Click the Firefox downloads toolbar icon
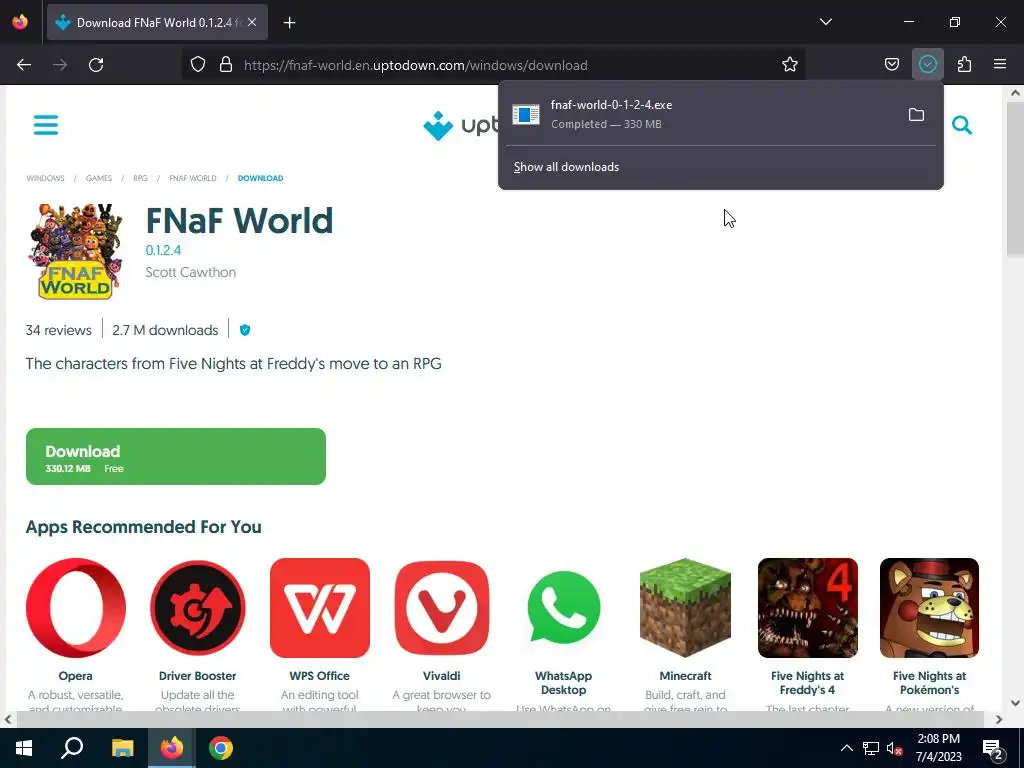Viewport: 1024px width, 768px height. pyautogui.click(x=927, y=64)
